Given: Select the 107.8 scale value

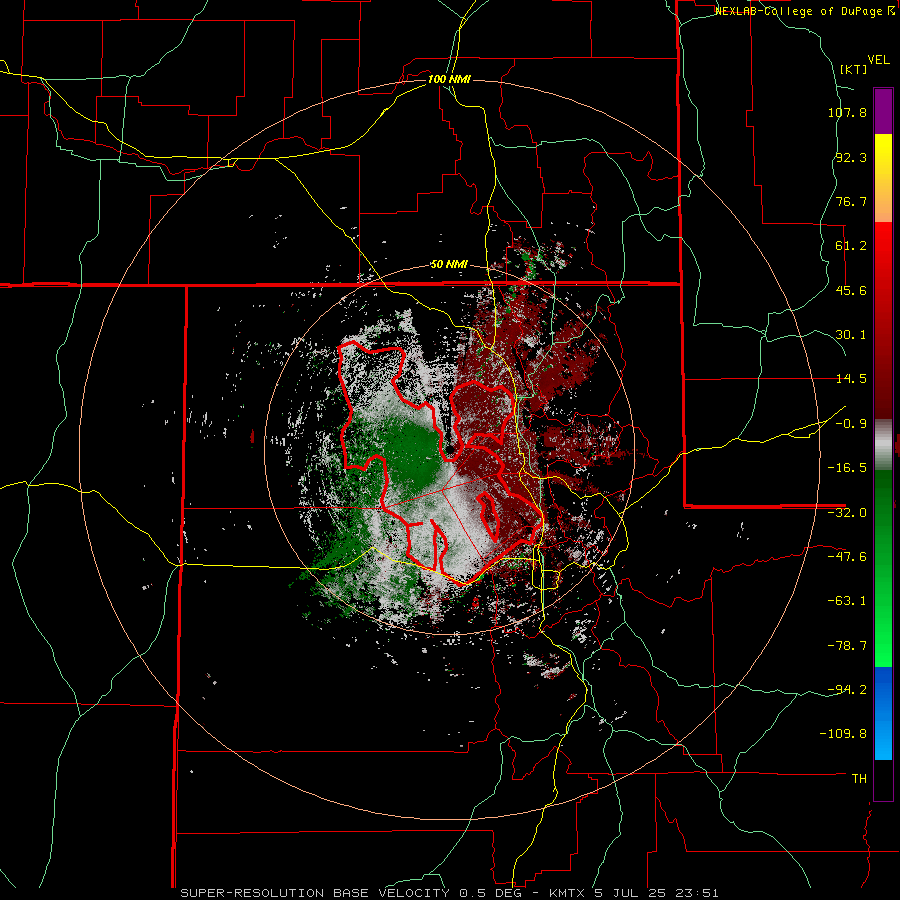Looking at the screenshot, I should 847,112.
